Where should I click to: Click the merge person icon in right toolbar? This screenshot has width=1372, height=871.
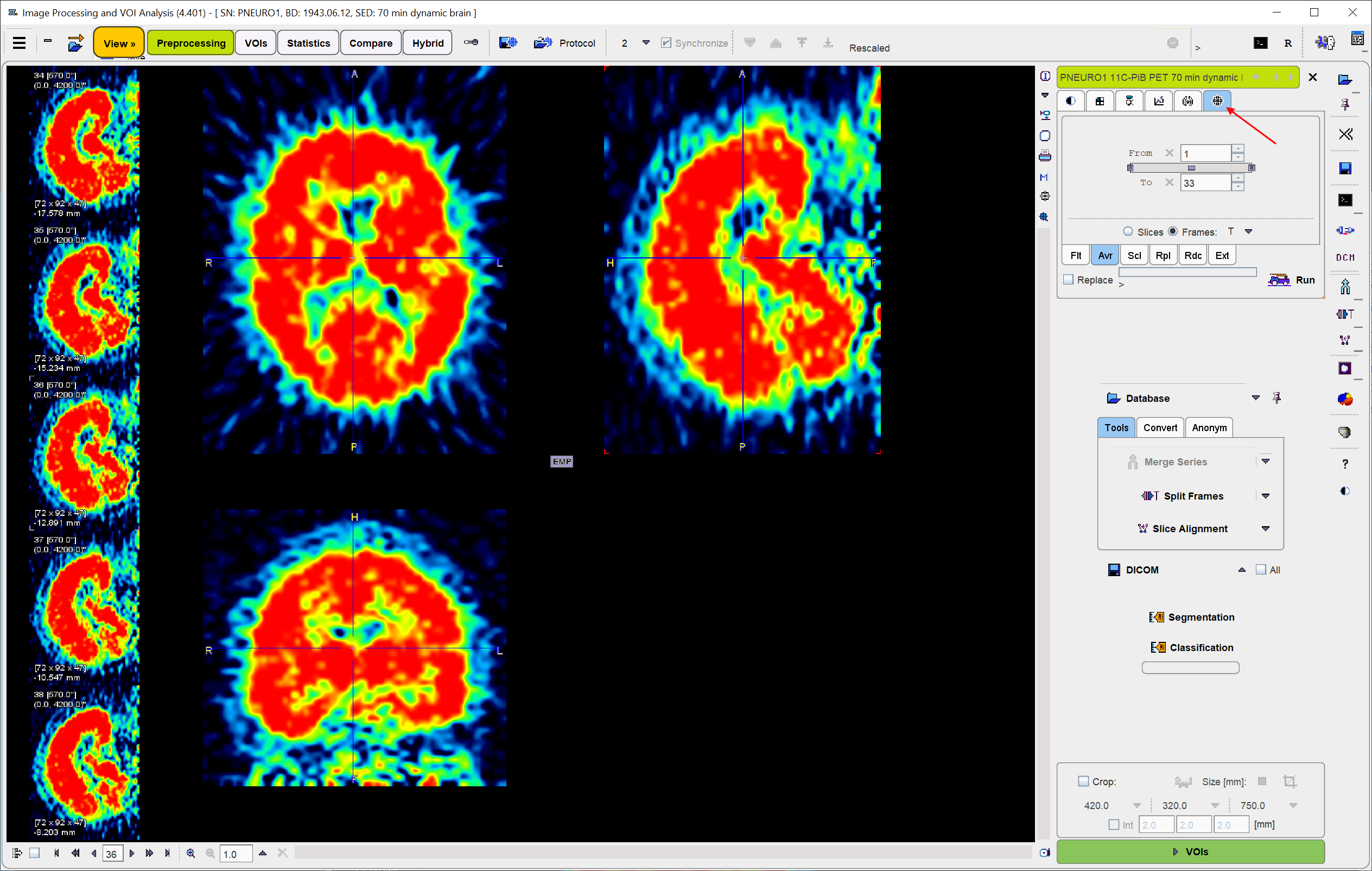pyautogui.click(x=1345, y=286)
